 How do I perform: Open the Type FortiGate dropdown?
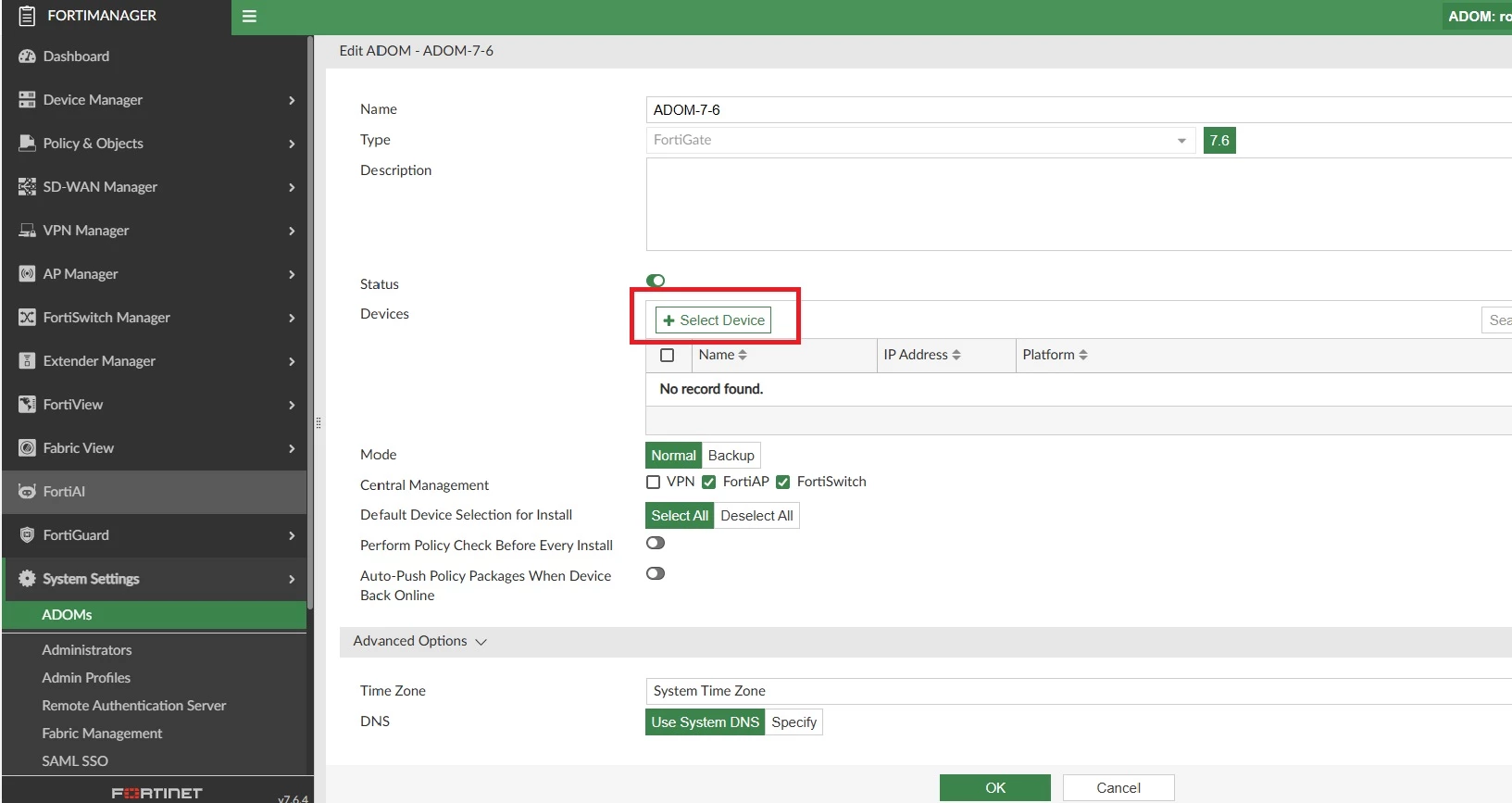click(x=920, y=140)
